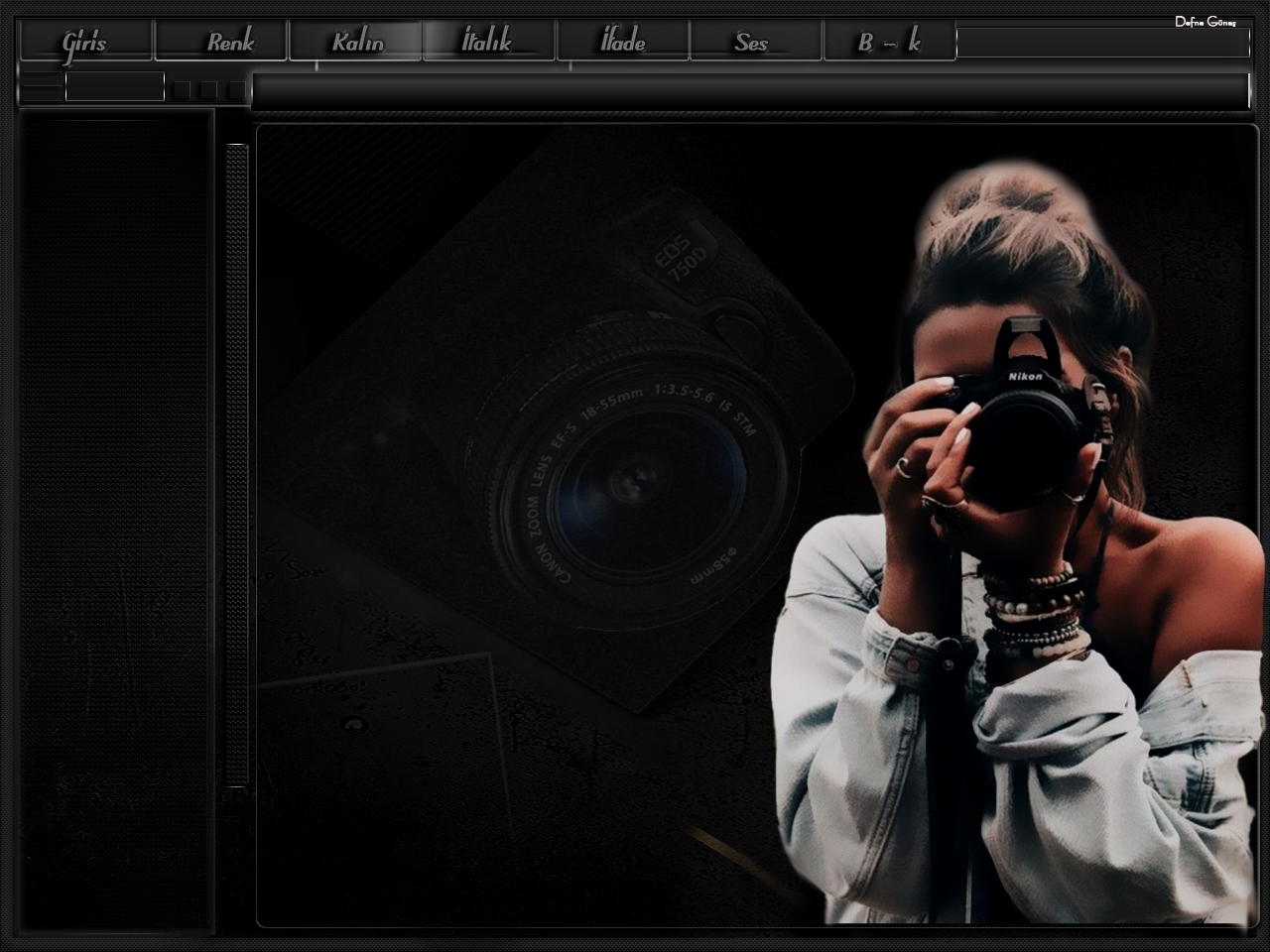
Task: Click the small box left of squares
Action: [x=114, y=87]
